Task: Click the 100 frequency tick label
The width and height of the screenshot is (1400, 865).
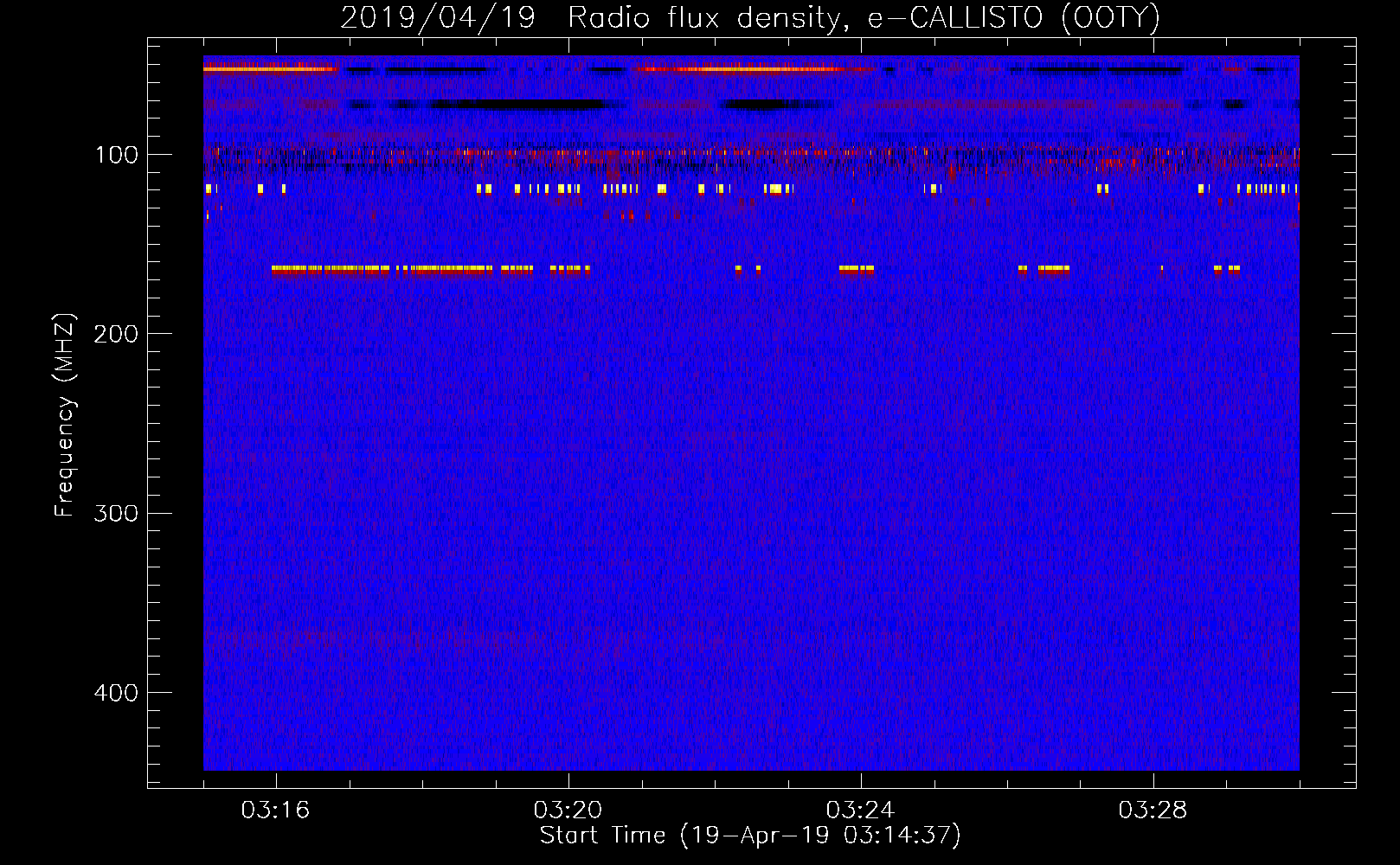Action: [x=117, y=155]
